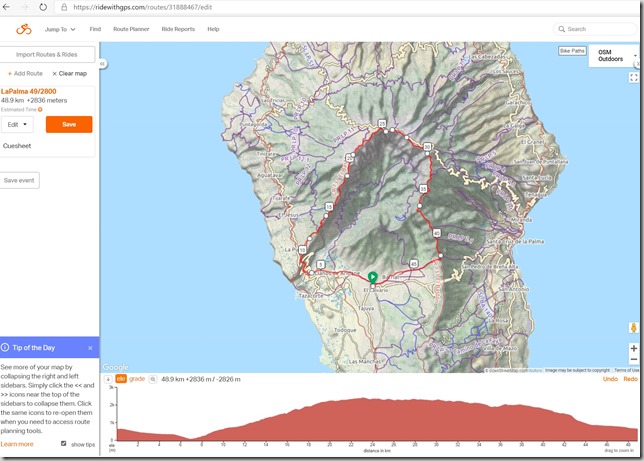Open the Jump To dropdown

click(60, 29)
